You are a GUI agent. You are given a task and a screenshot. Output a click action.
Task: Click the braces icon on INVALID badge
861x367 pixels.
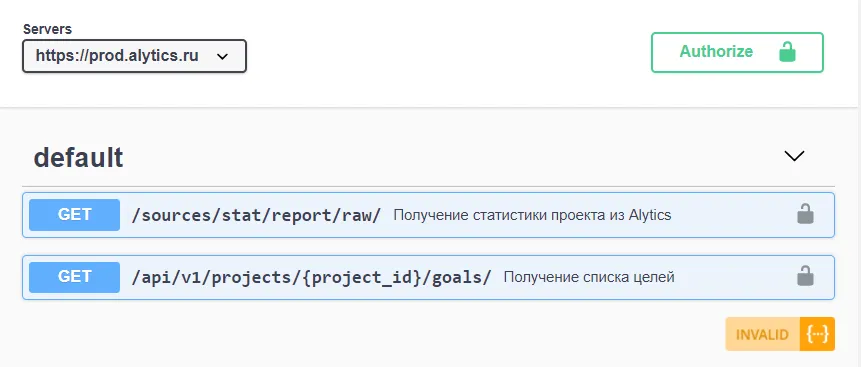tap(818, 334)
